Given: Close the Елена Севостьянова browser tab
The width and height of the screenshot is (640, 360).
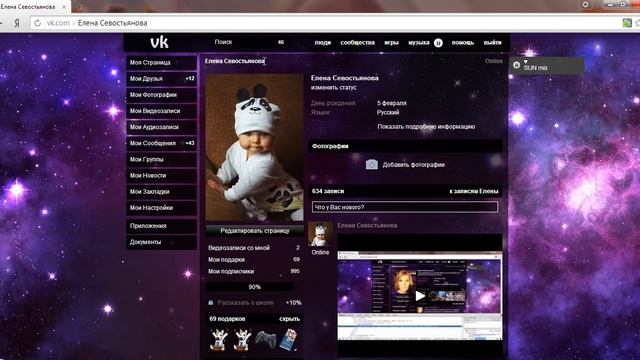Looking at the screenshot, I should click(x=64, y=7).
